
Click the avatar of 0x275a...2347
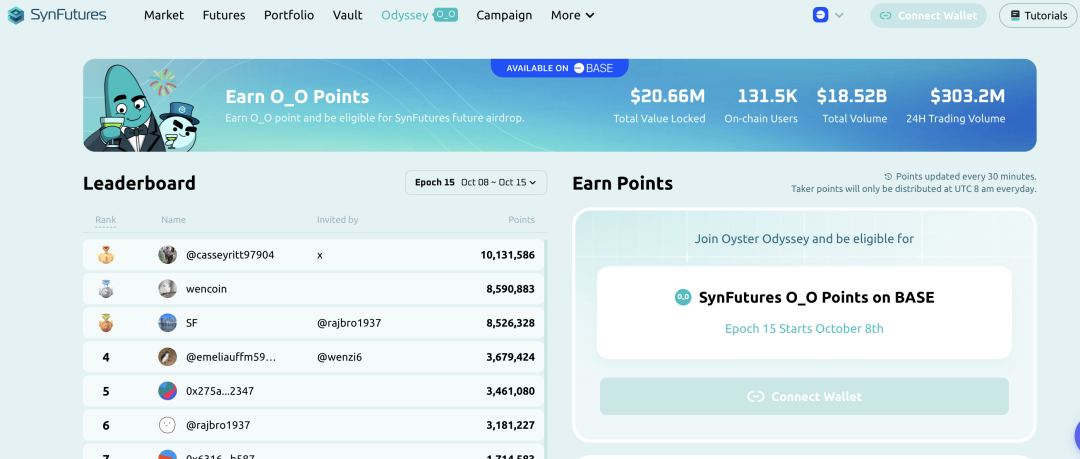pyautogui.click(x=167, y=391)
